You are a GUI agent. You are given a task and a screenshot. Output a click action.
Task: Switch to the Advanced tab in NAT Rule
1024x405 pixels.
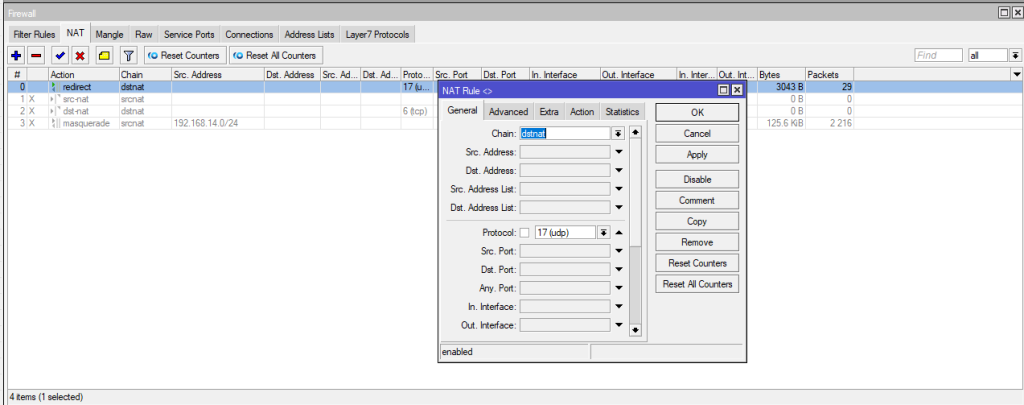click(508, 112)
